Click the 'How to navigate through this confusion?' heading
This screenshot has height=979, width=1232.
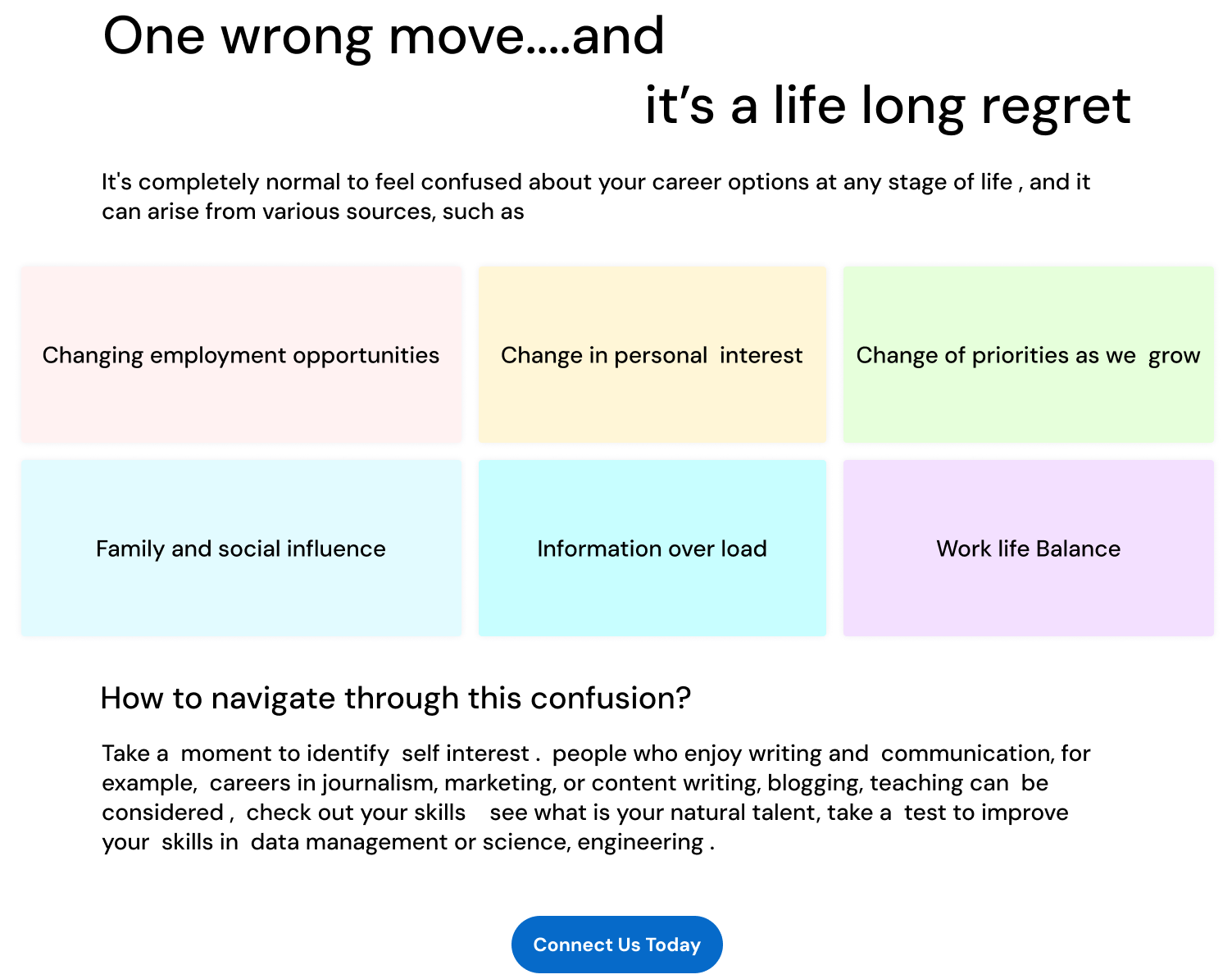(396, 698)
